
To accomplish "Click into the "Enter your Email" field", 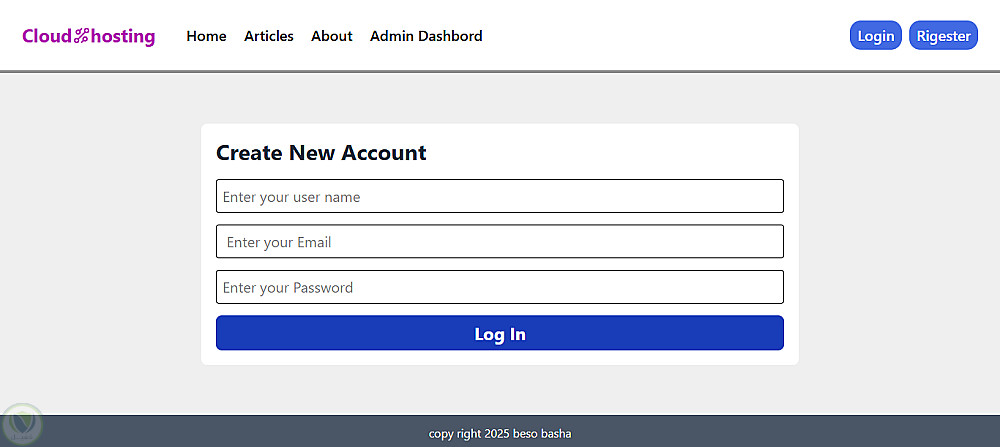I will coord(499,242).
